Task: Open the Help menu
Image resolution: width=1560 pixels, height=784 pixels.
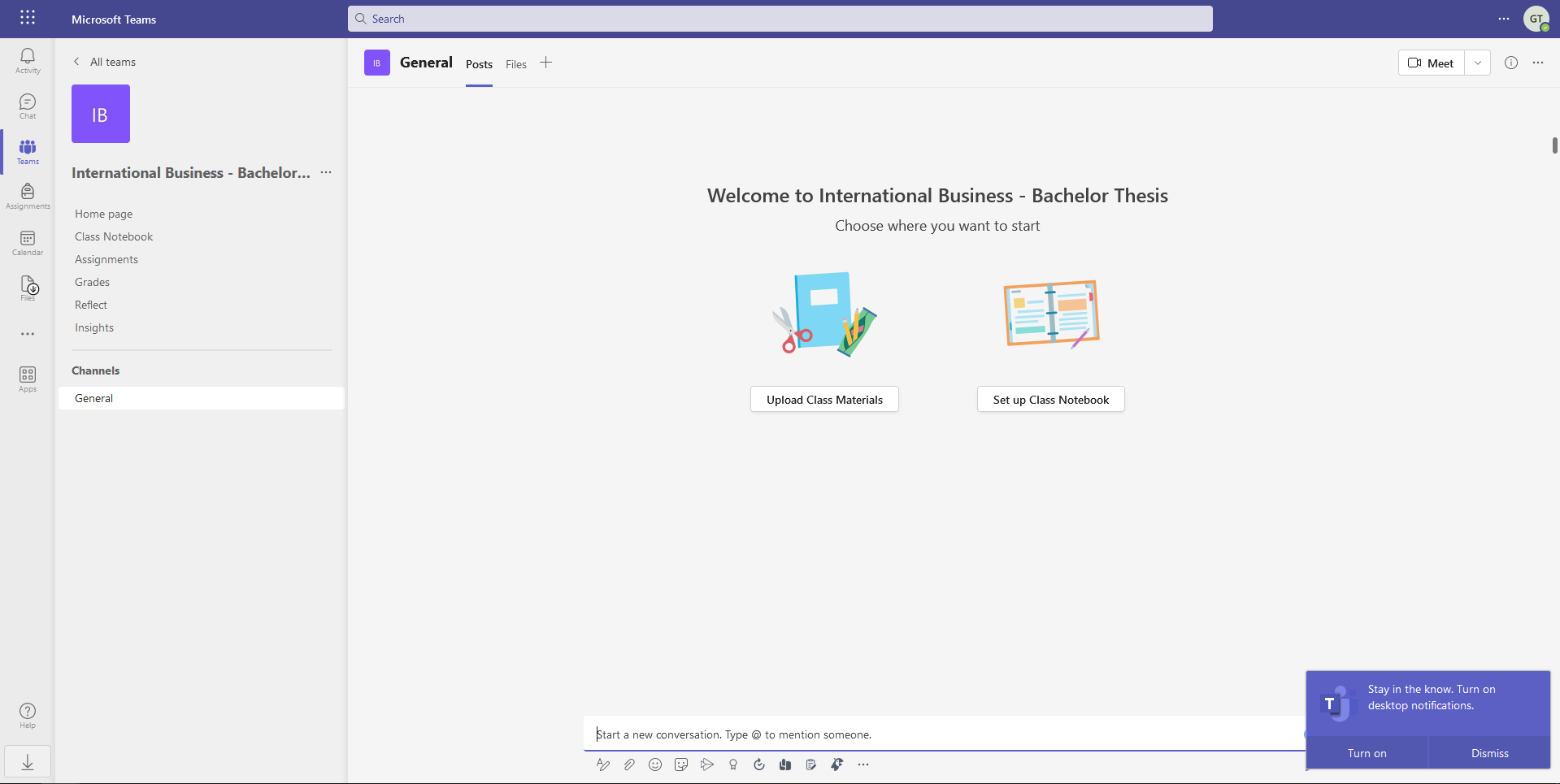Action: pos(28,716)
